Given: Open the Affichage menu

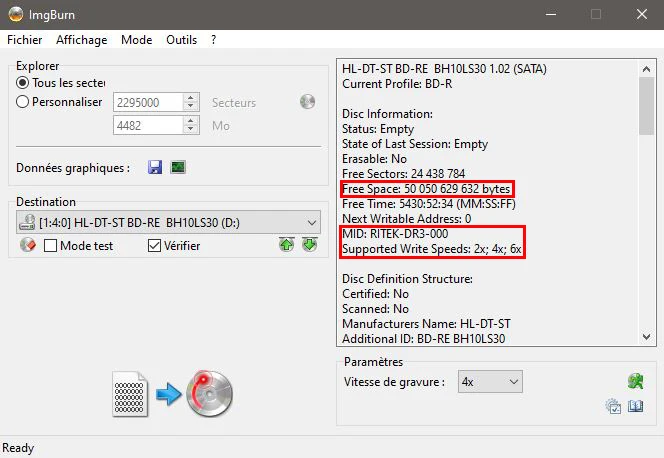Looking at the screenshot, I should 81,40.
